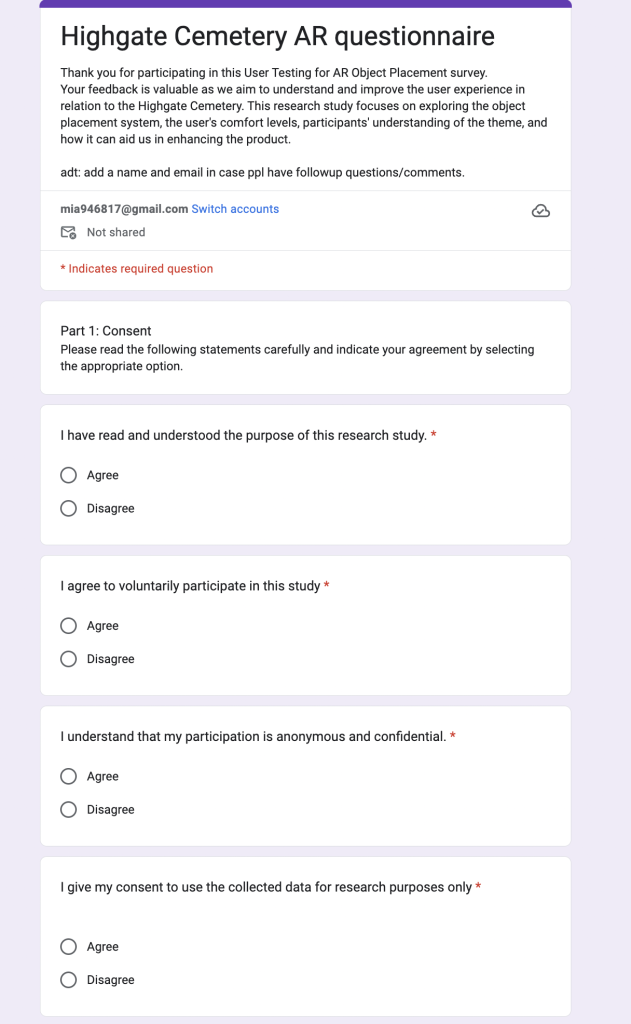631x1024 pixels.
Task: Click the question text about anonymous participation
Action: click(253, 737)
